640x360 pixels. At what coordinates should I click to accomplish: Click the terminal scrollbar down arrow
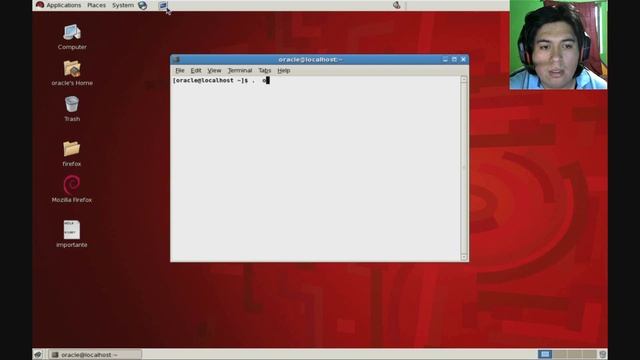(464, 257)
